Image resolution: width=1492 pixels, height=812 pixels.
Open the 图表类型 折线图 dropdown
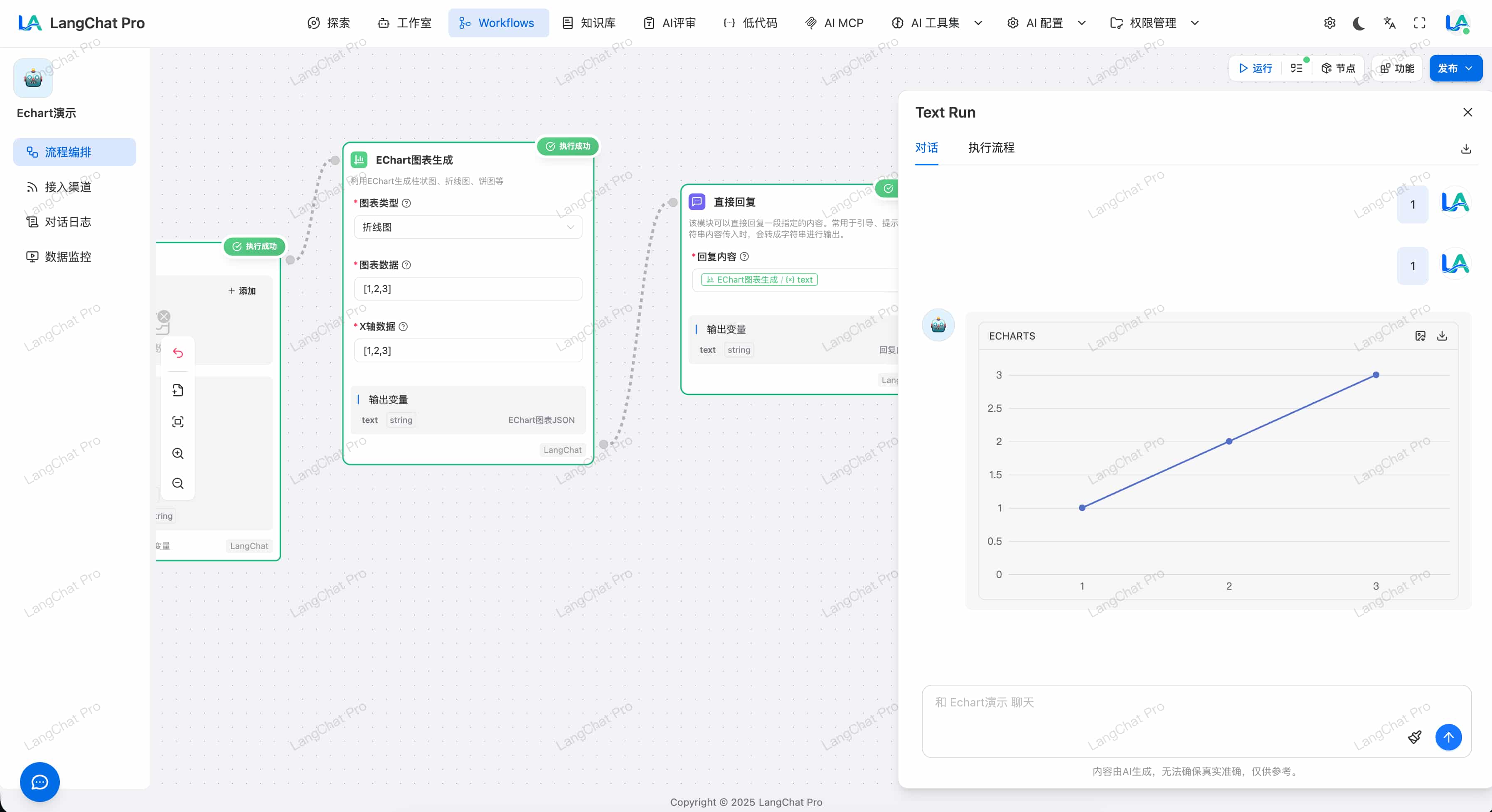(468, 227)
